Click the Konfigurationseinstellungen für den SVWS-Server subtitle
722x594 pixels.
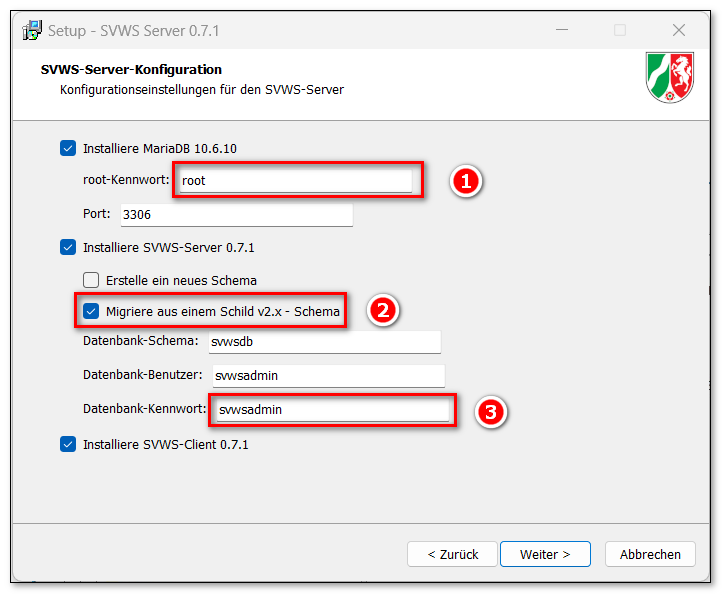pyautogui.click(x=202, y=89)
